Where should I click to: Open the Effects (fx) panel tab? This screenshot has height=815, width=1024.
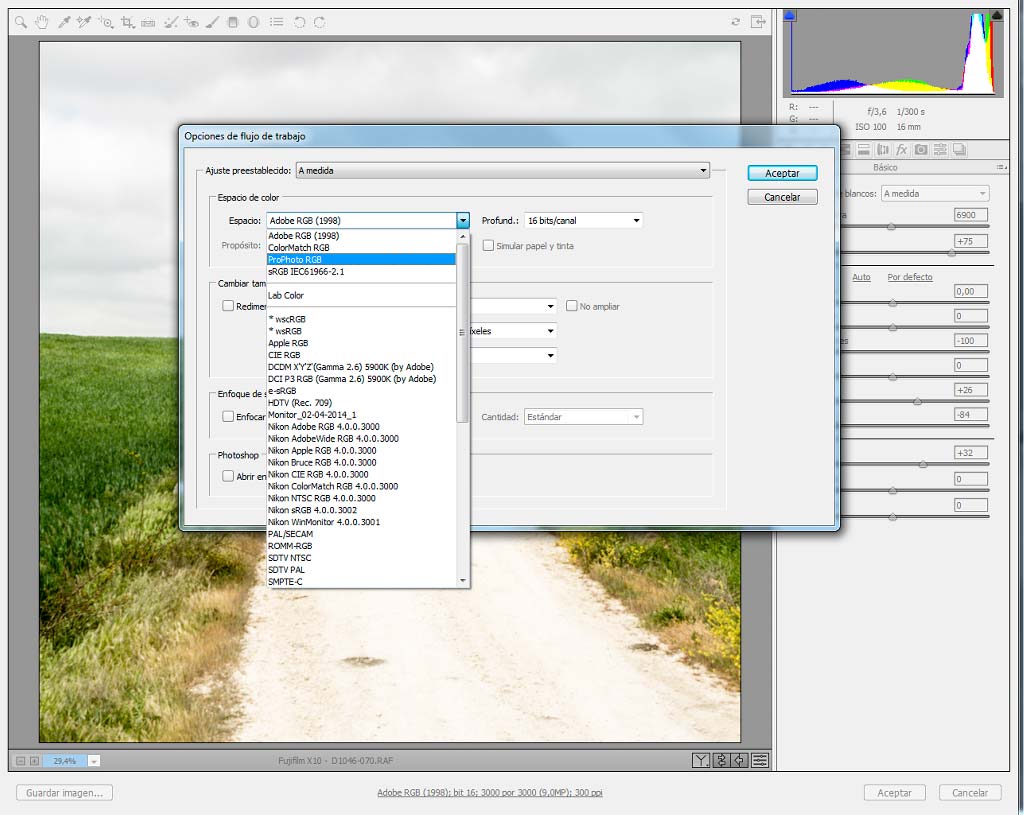tap(902, 150)
